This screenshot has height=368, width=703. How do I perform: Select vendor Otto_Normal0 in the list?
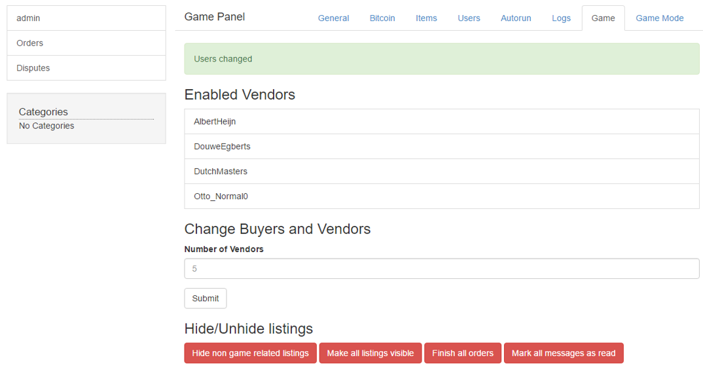click(442, 196)
